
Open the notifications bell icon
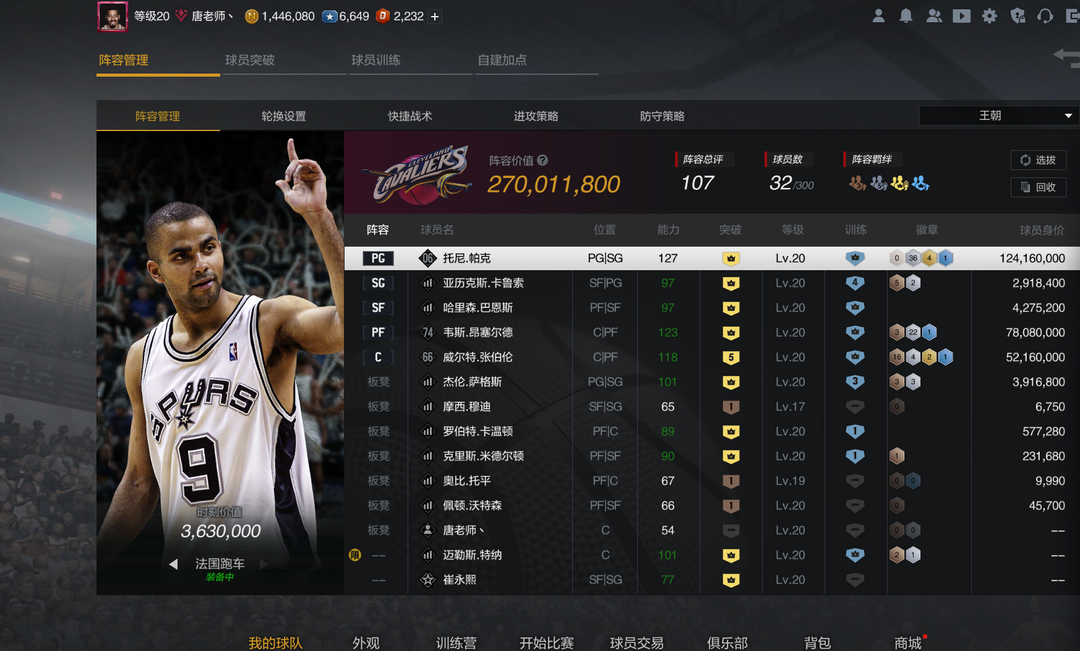coord(906,16)
